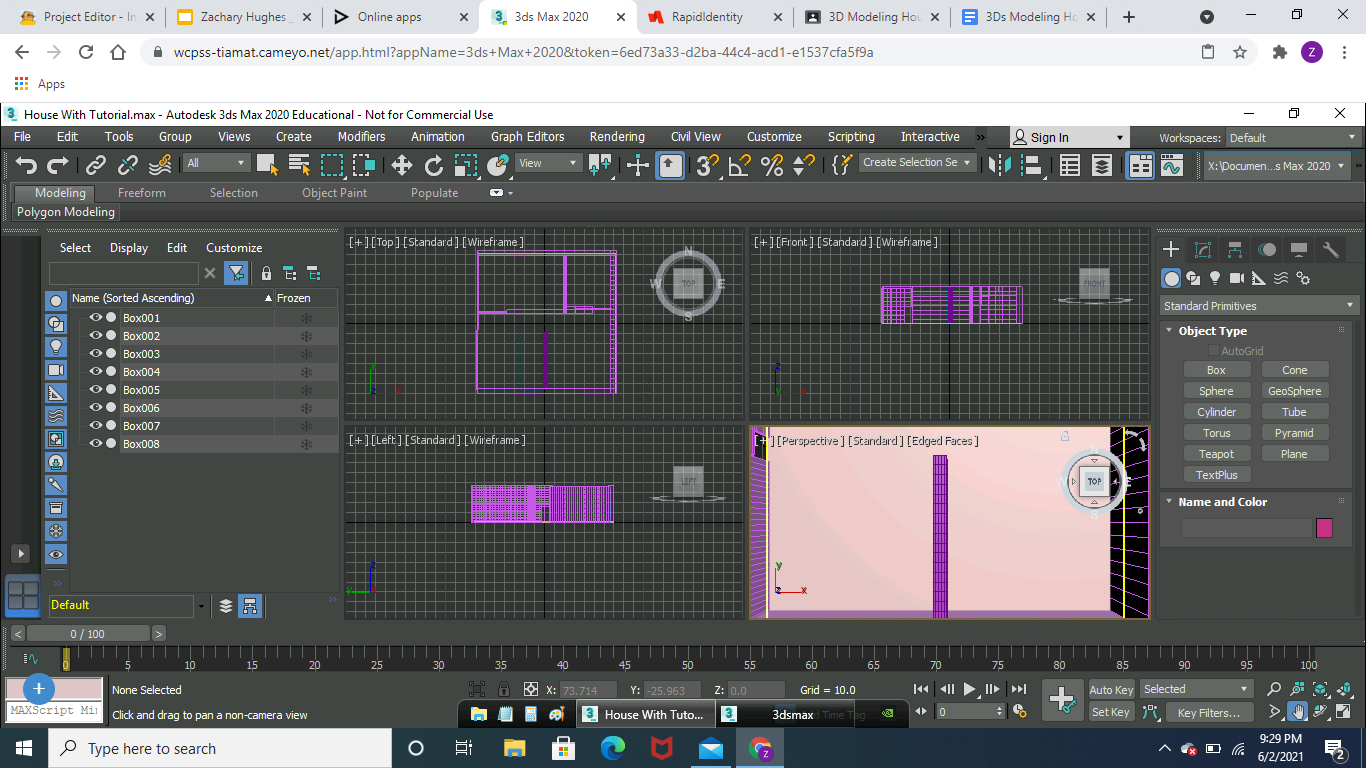Open the Graph Editors menu
This screenshot has height=768, width=1366.
(527, 137)
